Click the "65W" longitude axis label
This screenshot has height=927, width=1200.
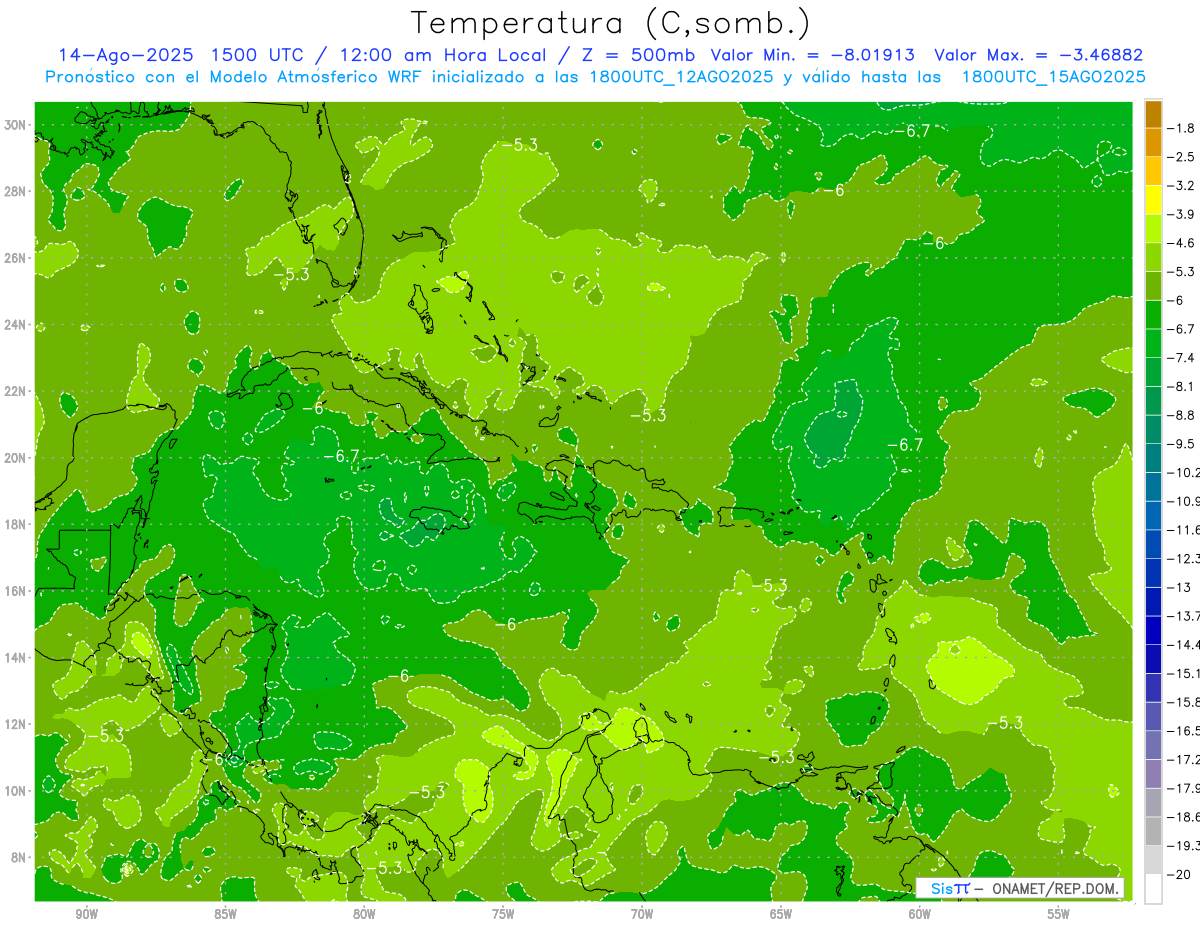pyautogui.click(x=781, y=914)
